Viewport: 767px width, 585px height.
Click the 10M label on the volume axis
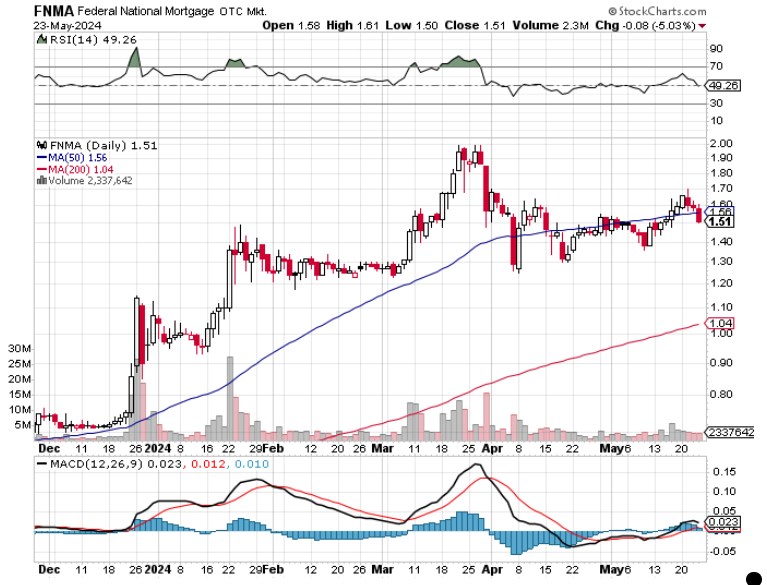[x=20, y=410]
